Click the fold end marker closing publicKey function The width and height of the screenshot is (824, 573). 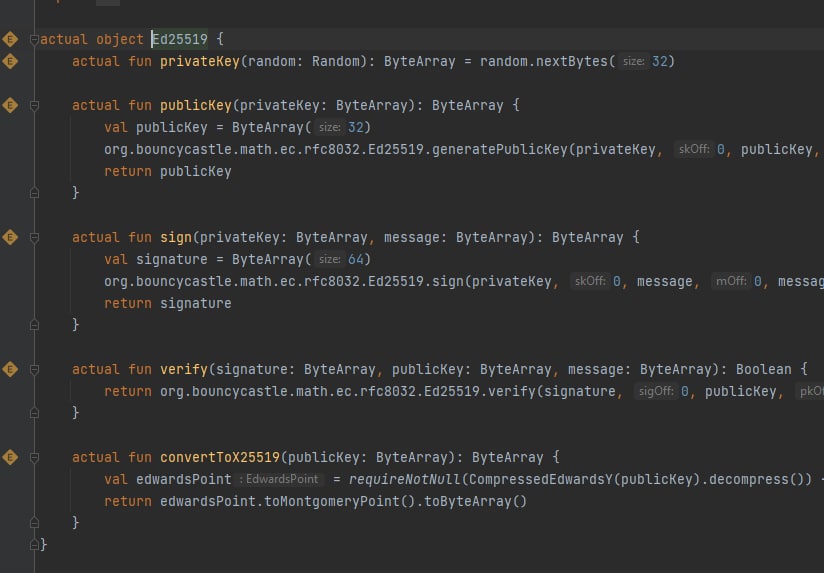click(x=34, y=193)
